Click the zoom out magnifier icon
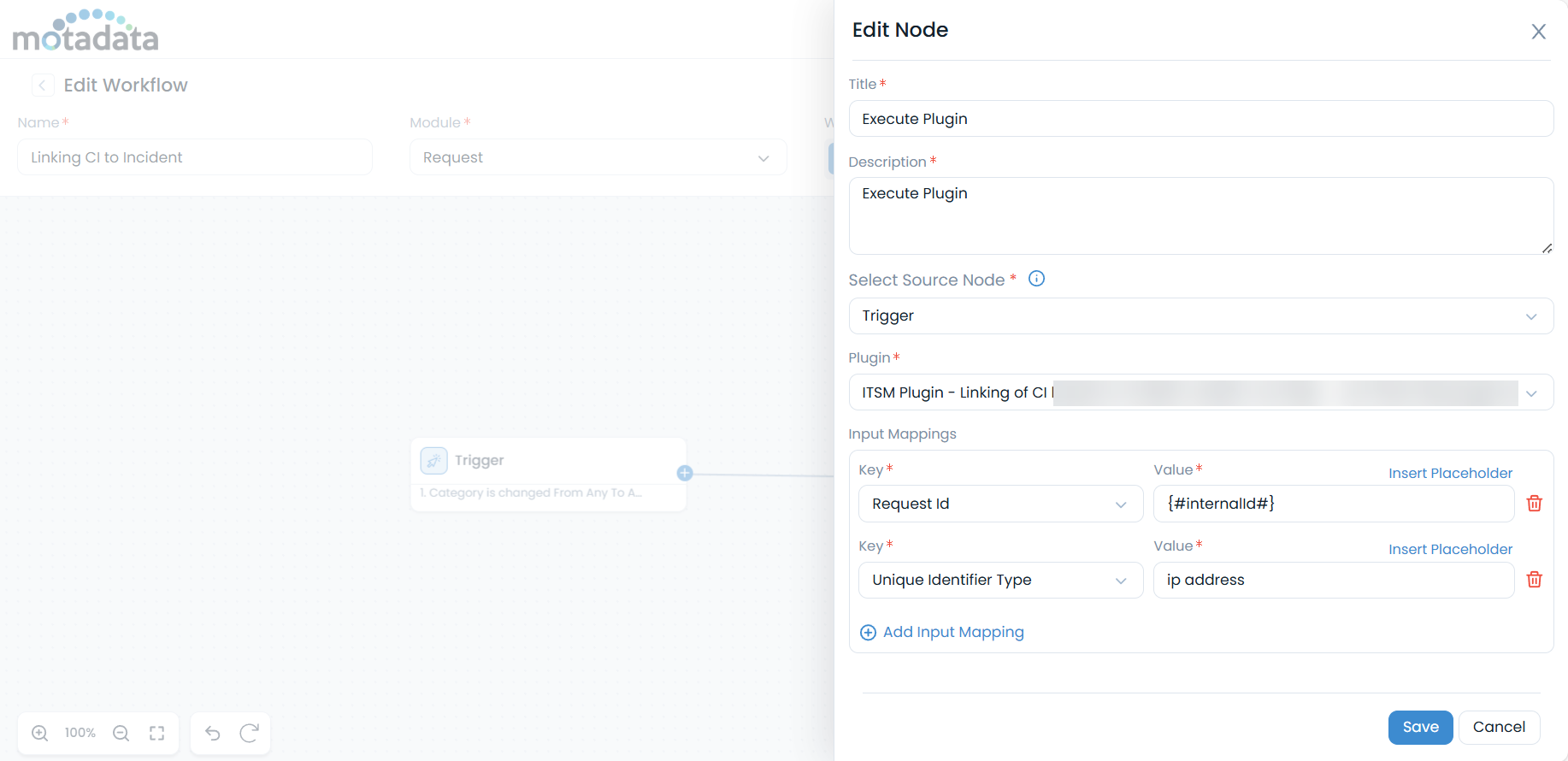 (x=121, y=733)
